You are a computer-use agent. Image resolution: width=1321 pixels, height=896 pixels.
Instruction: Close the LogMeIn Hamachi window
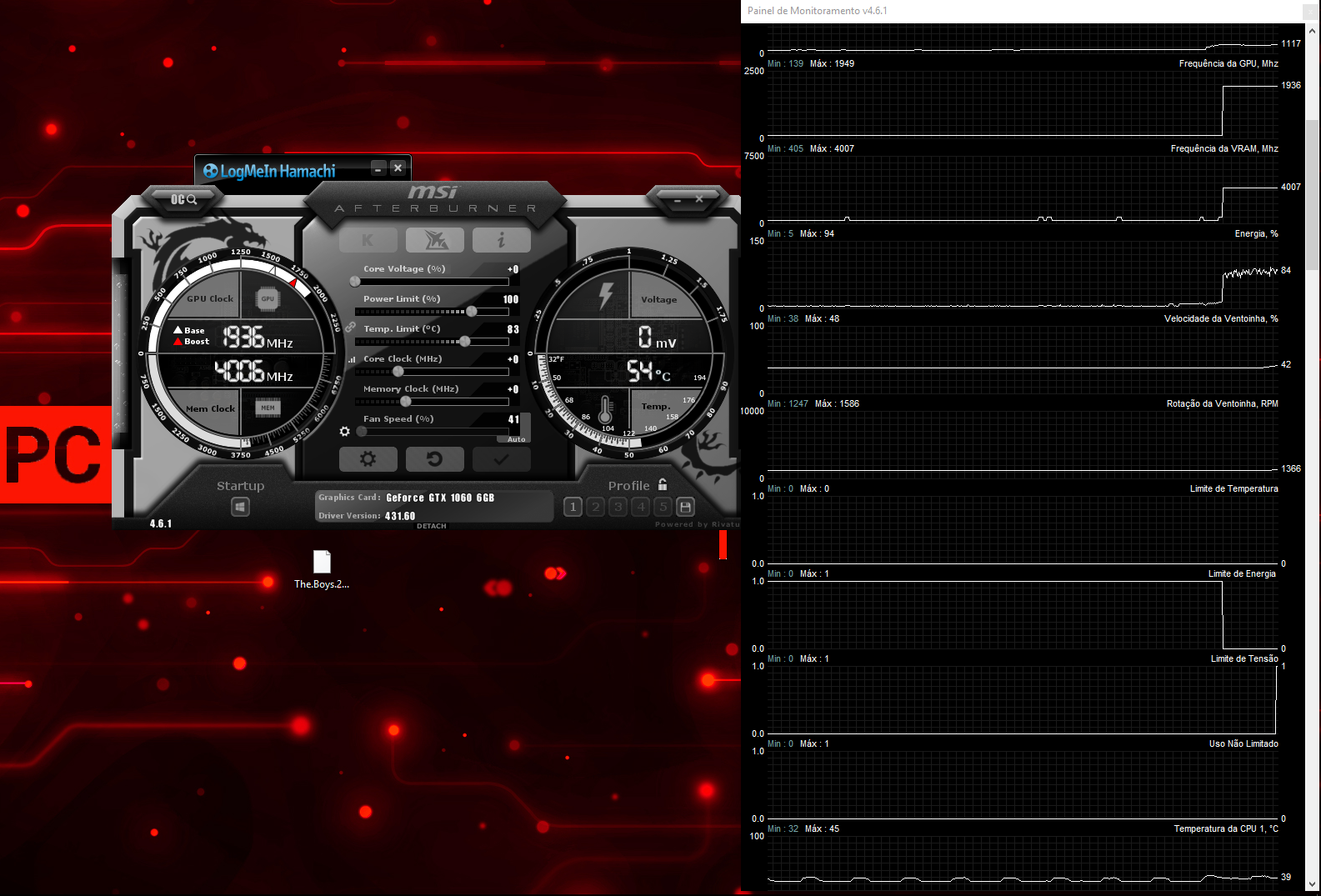tap(398, 168)
